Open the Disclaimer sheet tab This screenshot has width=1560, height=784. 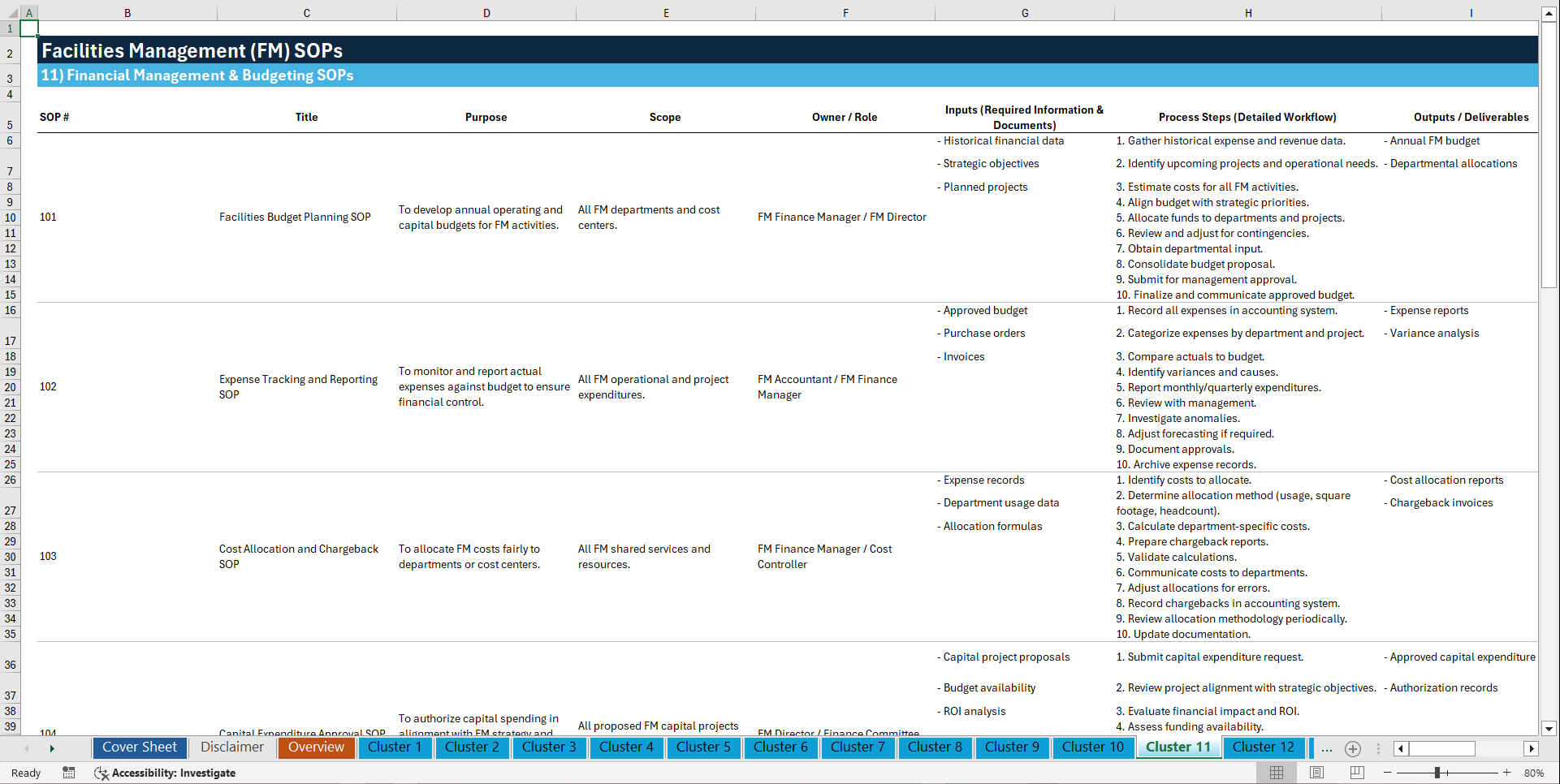232,747
